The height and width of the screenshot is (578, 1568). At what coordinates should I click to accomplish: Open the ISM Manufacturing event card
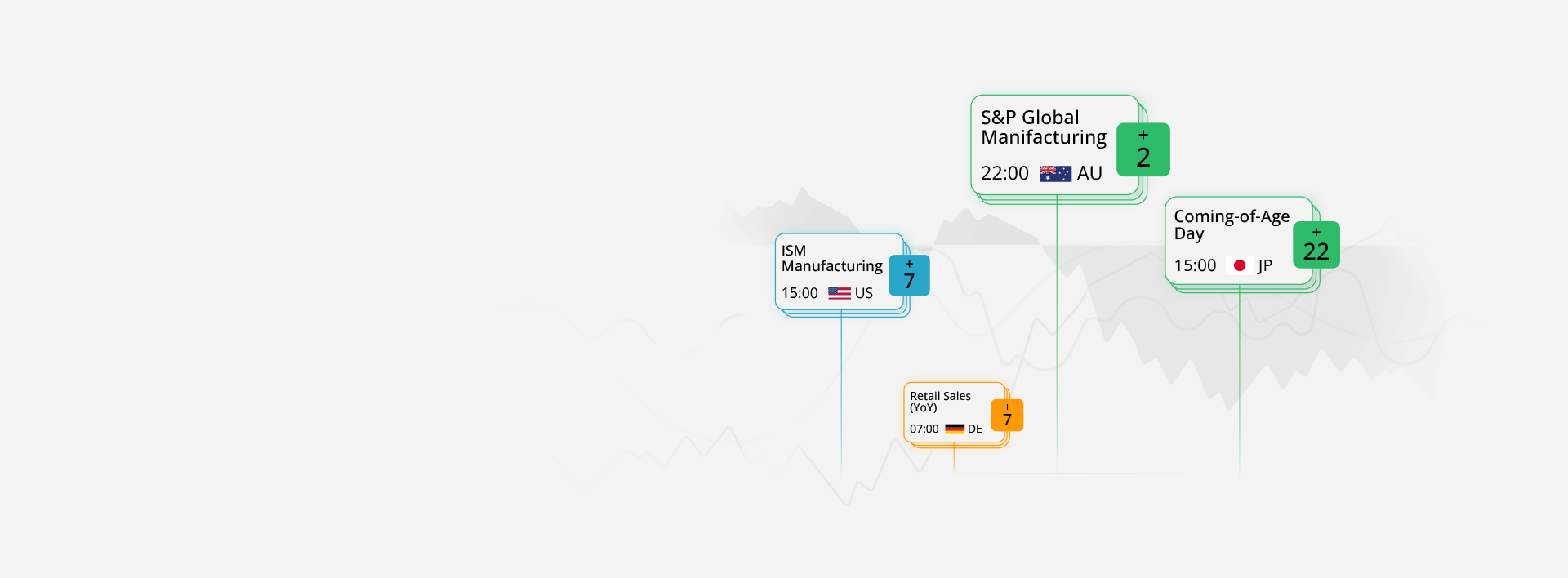click(x=839, y=272)
